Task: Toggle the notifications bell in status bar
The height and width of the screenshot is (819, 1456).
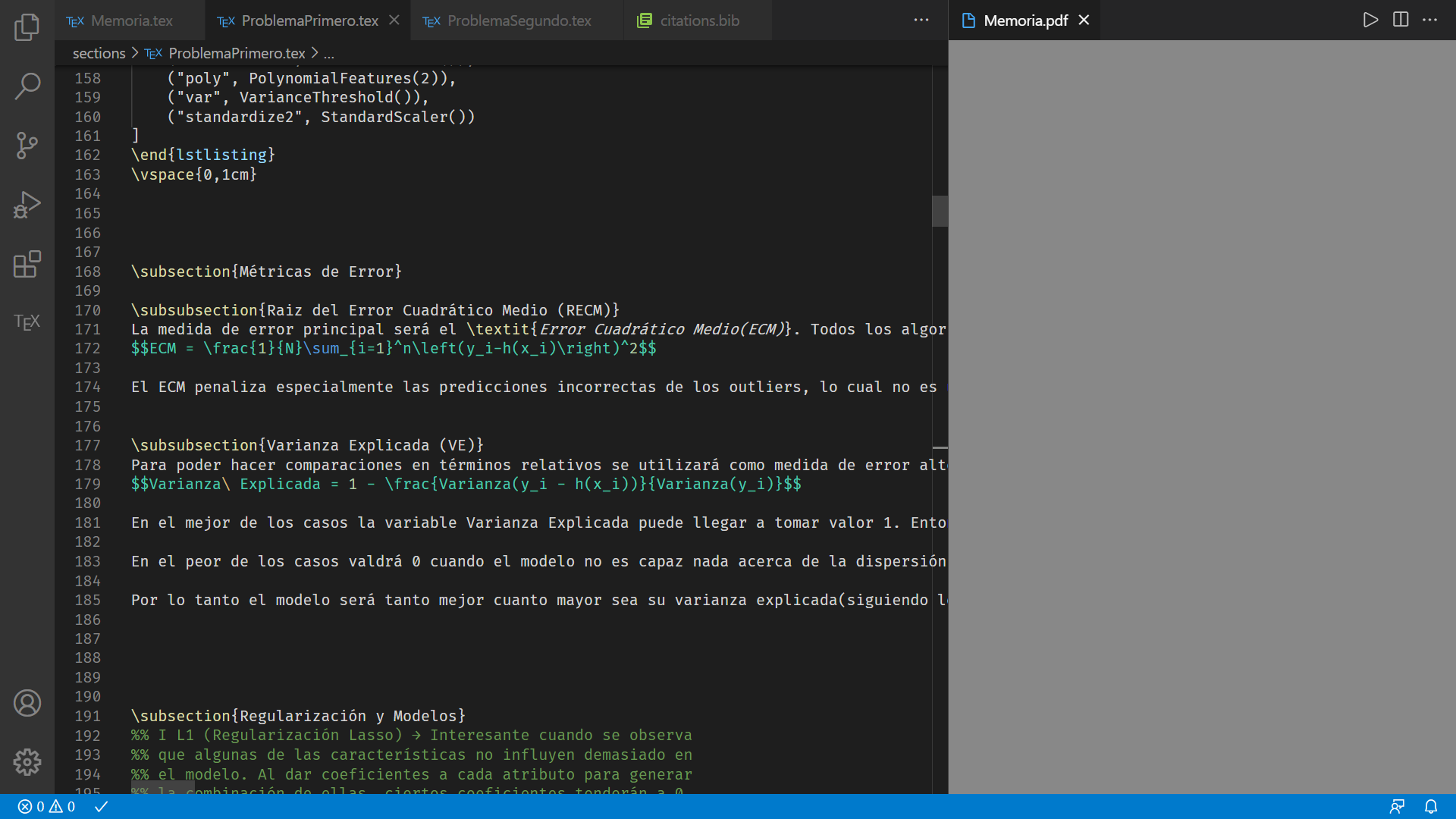Action: pos(1430,806)
